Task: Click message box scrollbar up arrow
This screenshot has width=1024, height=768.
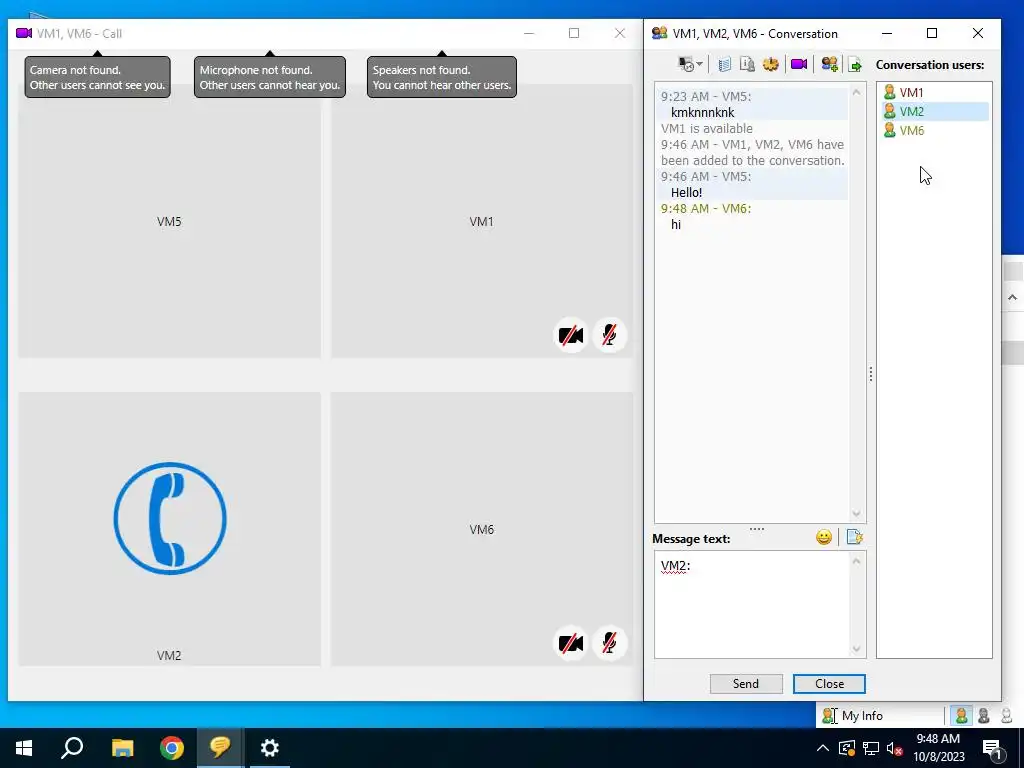Action: (857, 560)
